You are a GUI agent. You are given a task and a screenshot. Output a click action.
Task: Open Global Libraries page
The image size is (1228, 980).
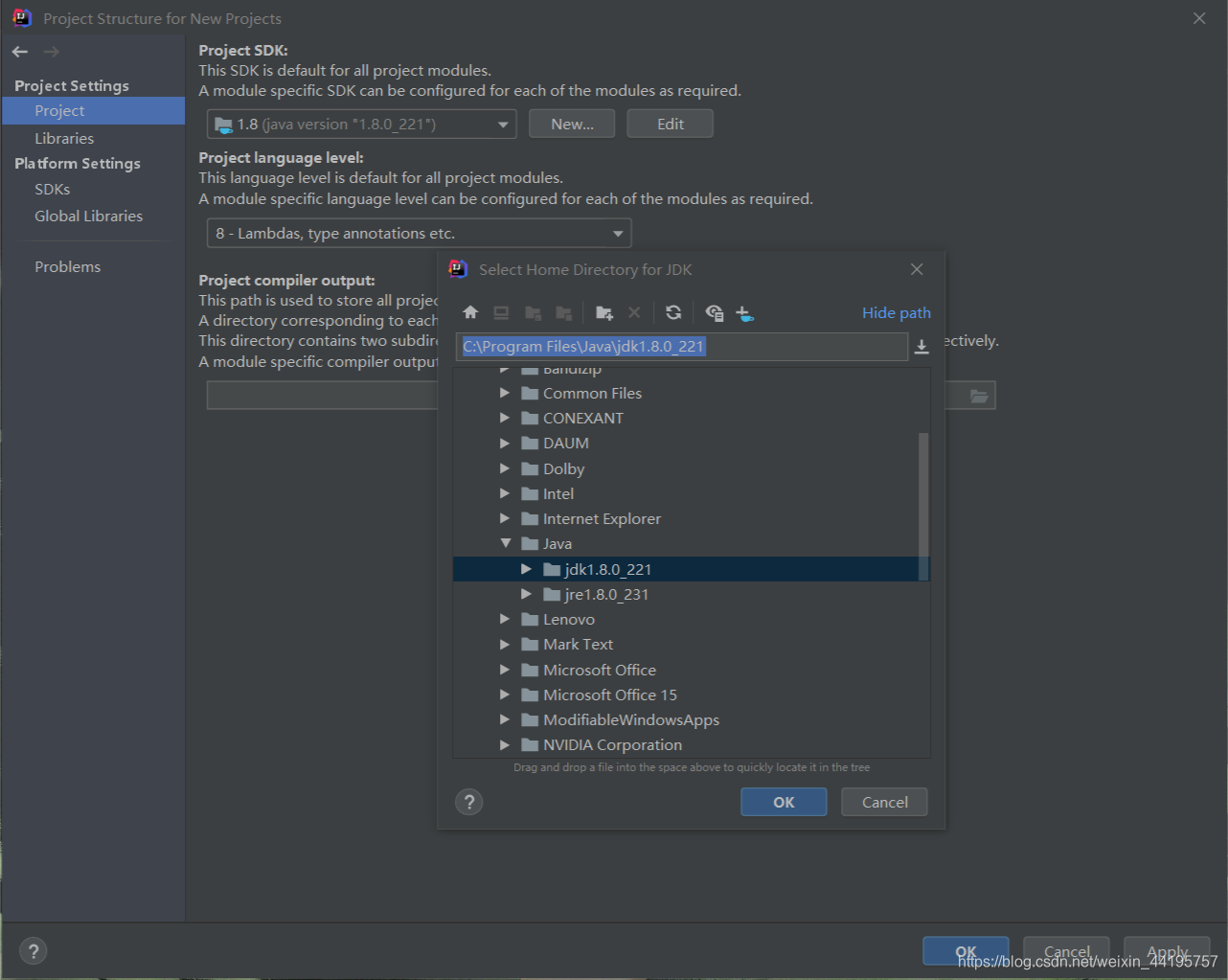click(x=88, y=216)
